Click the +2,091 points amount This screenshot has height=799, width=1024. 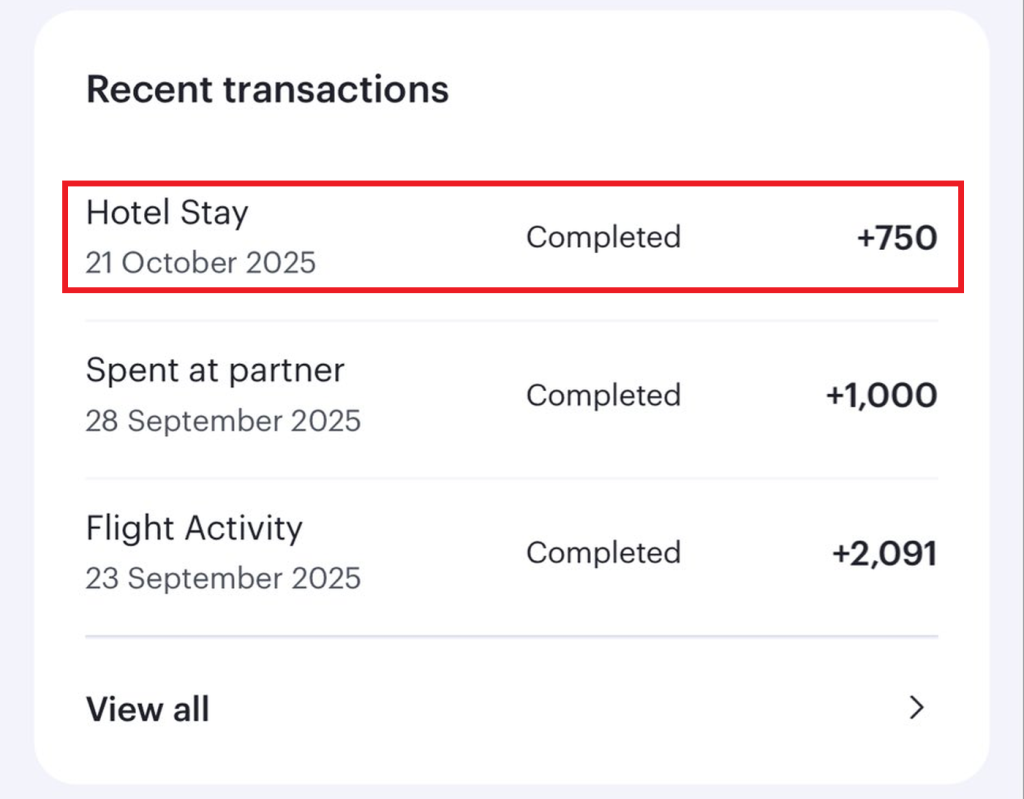click(x=884, y=553)
